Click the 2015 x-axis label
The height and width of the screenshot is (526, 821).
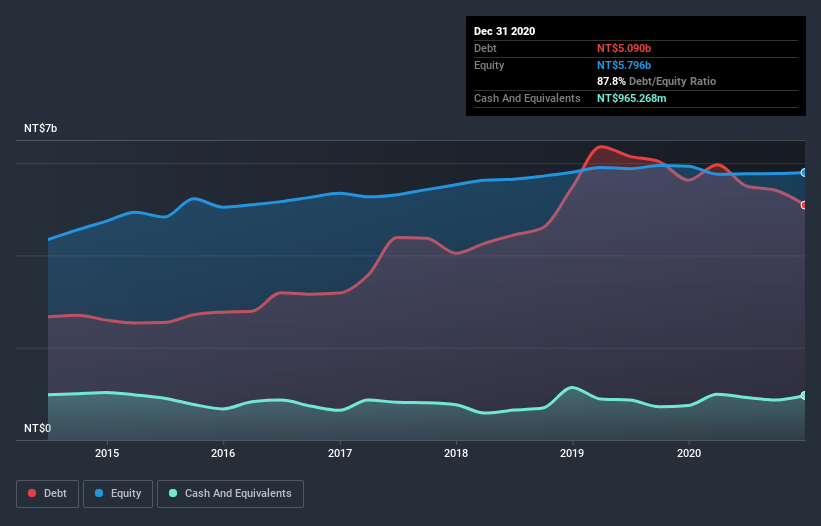coord(107,453)
